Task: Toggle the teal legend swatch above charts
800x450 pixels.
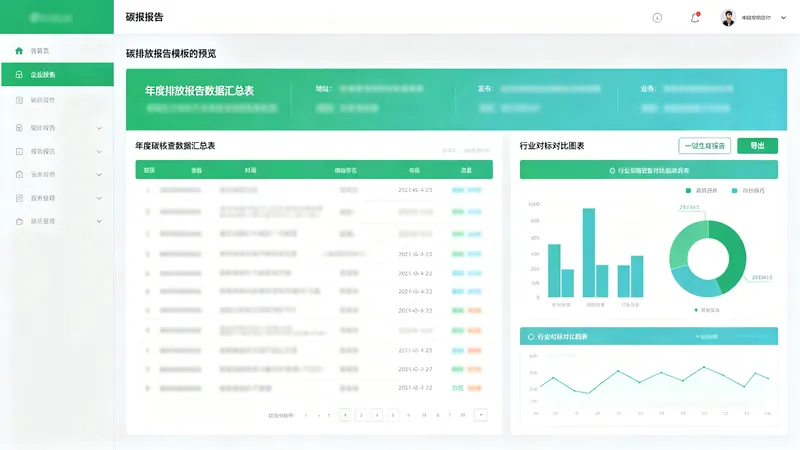Action: [734, 191]
